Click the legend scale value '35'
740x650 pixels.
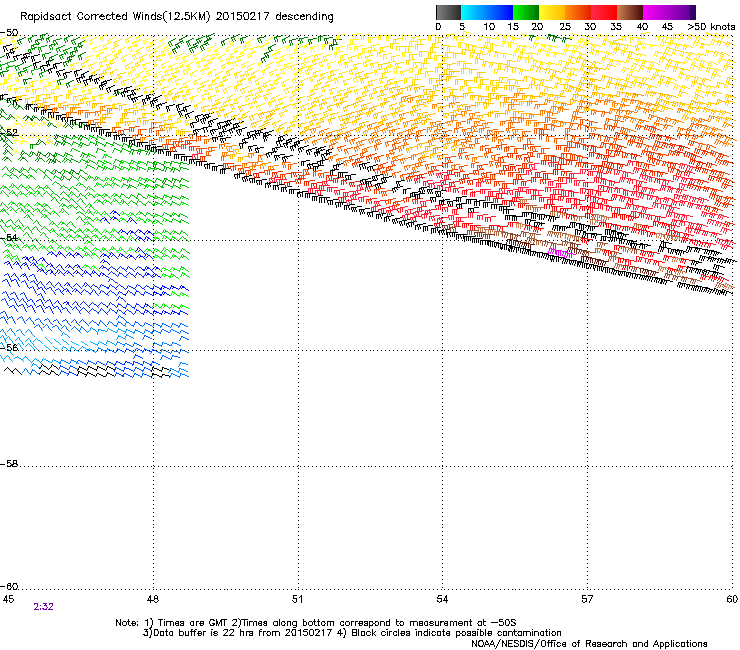pos(616,27)
